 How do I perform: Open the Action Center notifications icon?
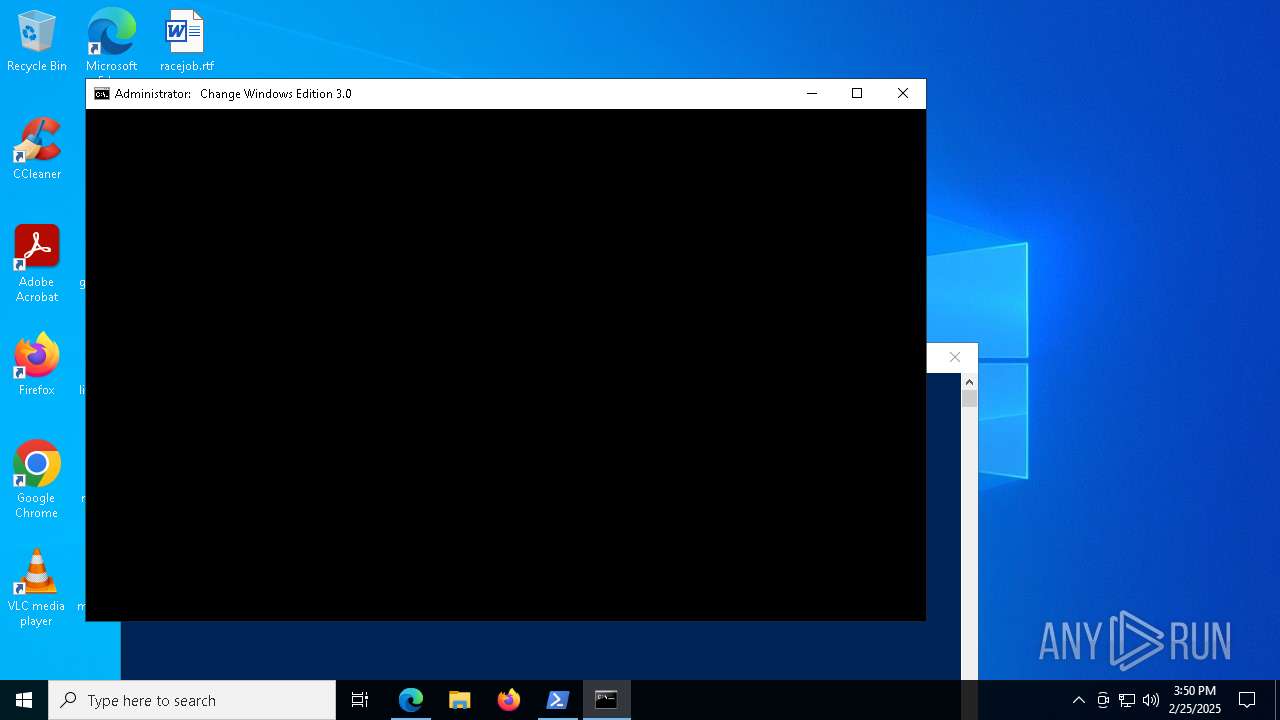tap(1247, 700)
